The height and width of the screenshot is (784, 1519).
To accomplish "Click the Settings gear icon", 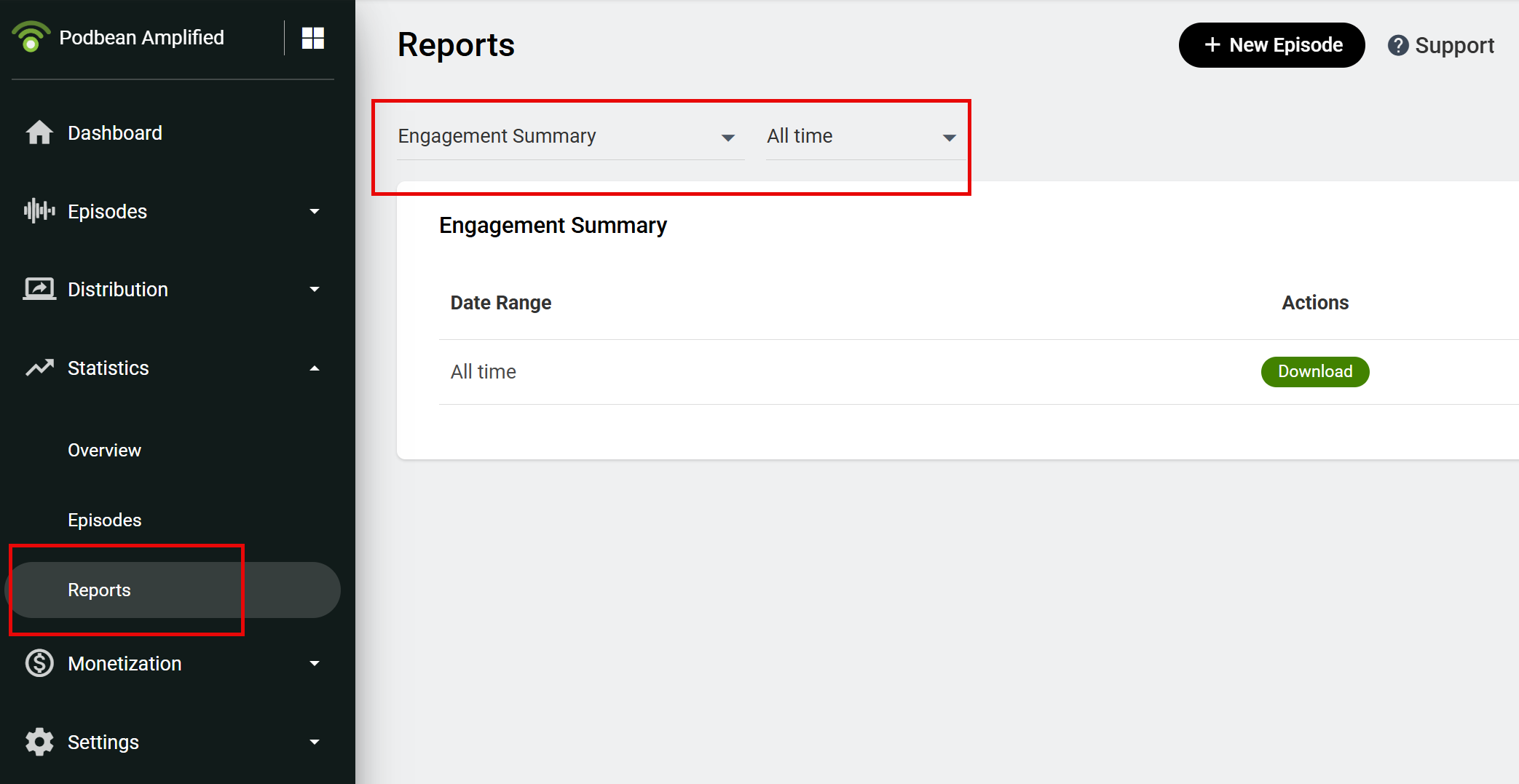I will [x=39, y=742].
